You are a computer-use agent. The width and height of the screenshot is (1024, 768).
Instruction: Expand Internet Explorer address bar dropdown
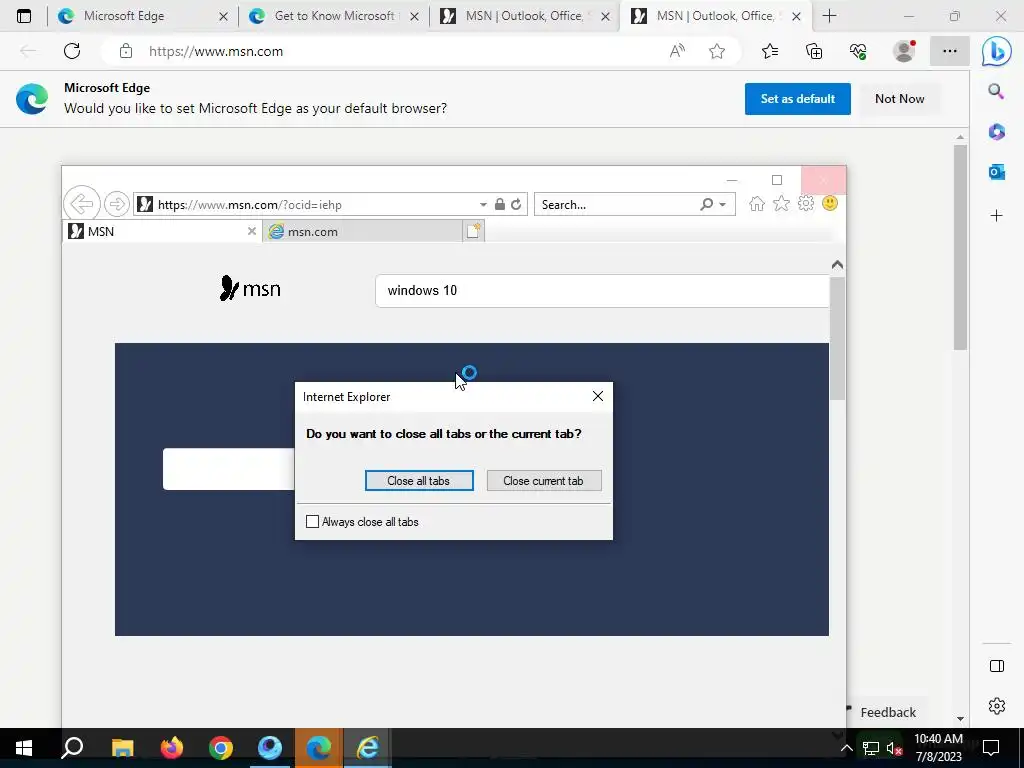click(x=483, y=204)
